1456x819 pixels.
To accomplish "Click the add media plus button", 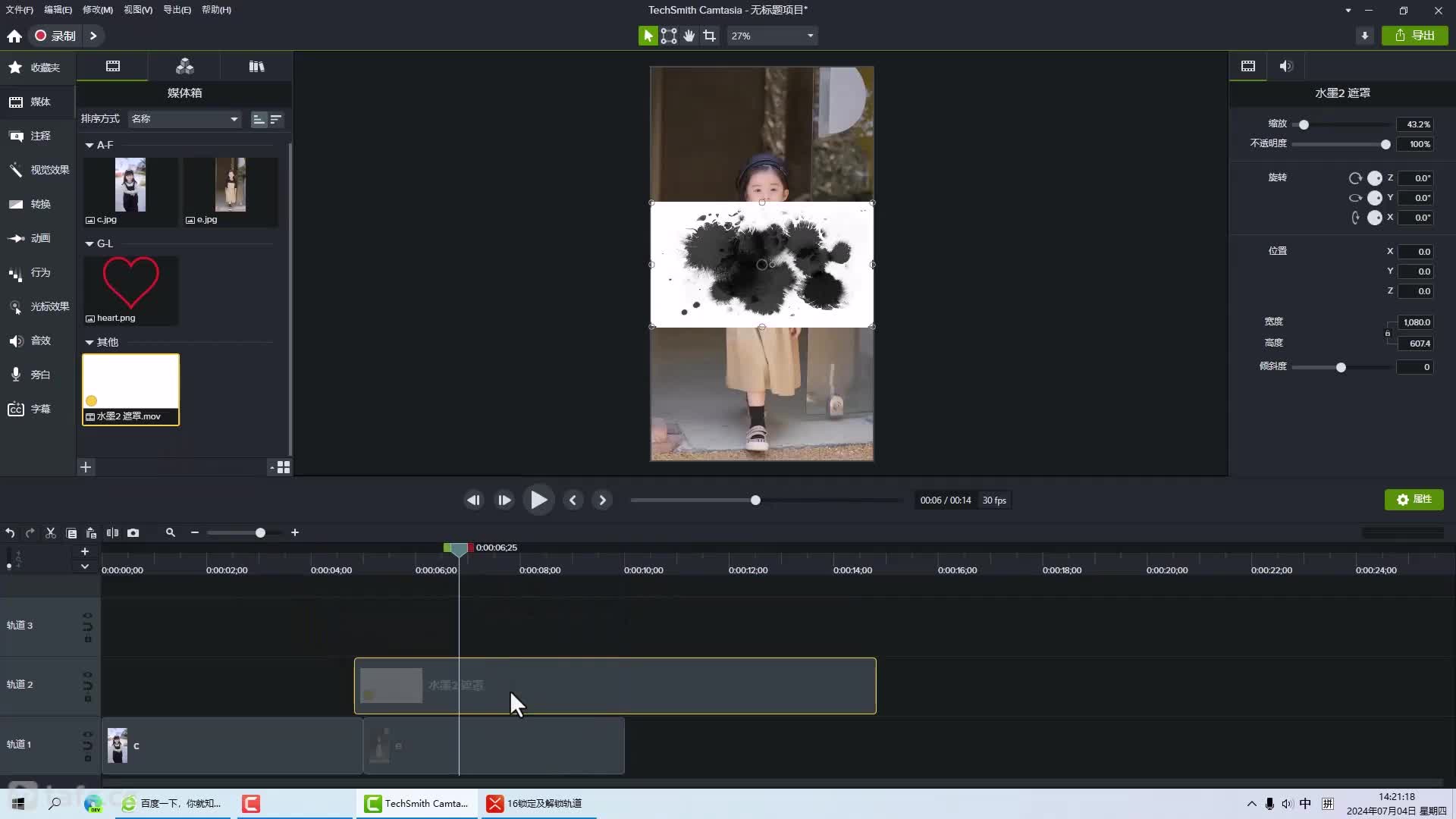I will 86,467.
